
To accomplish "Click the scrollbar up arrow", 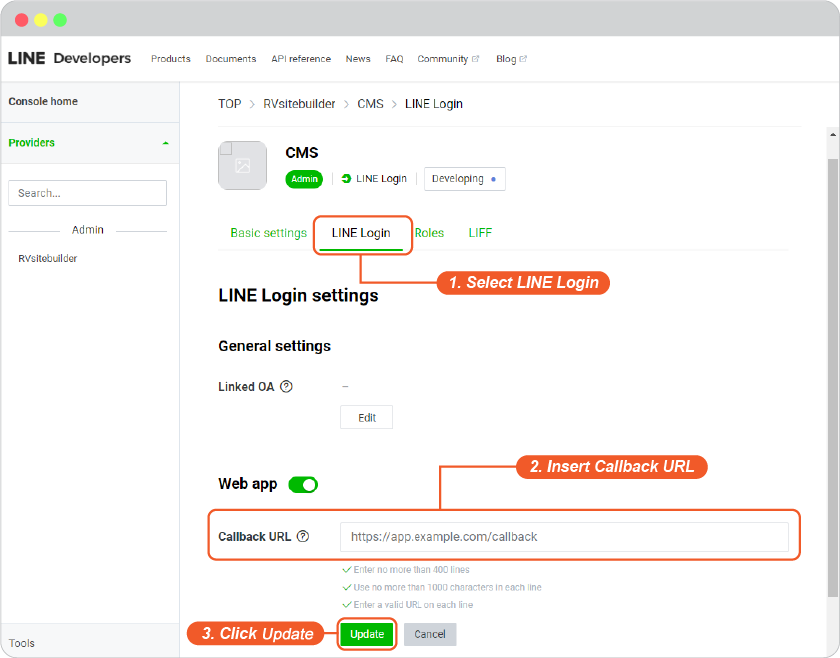I will pyautogui.click(x=832, y=134).
